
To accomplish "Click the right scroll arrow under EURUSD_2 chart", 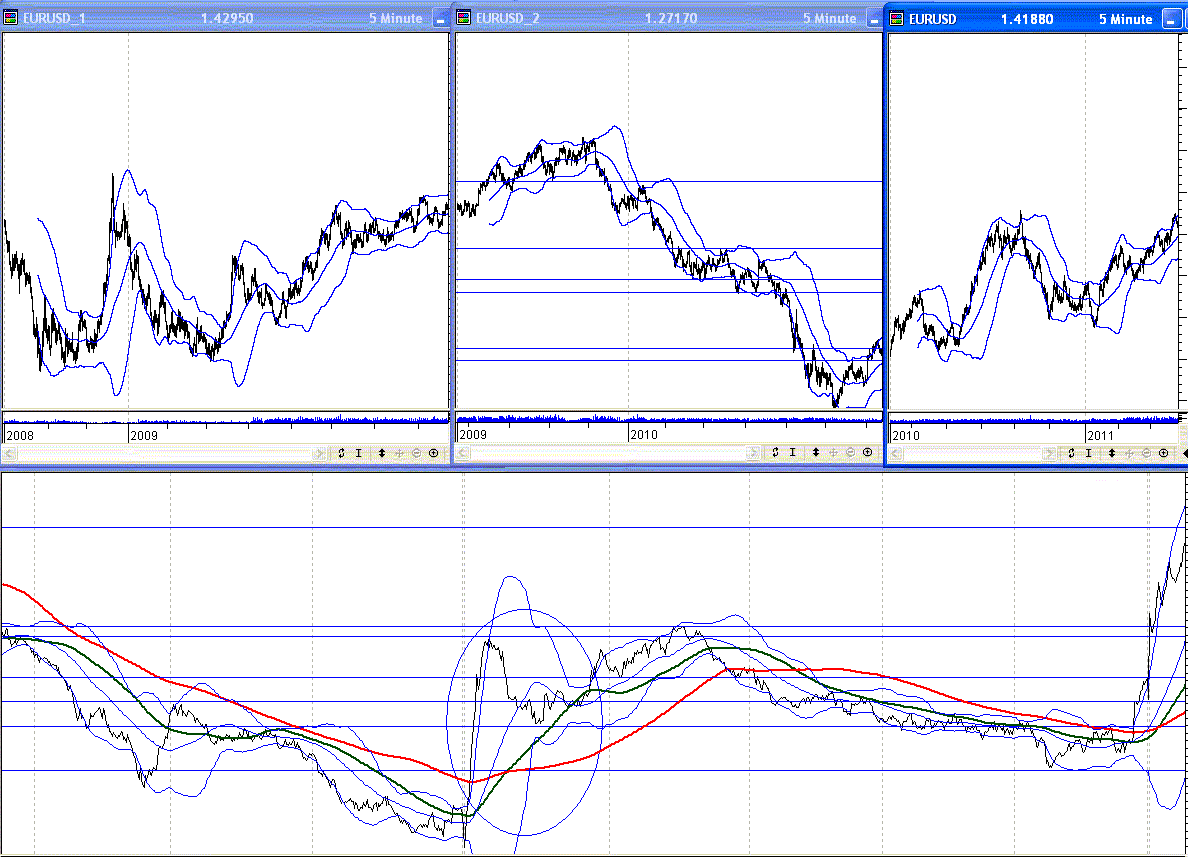I will click(x=754, y=453).
